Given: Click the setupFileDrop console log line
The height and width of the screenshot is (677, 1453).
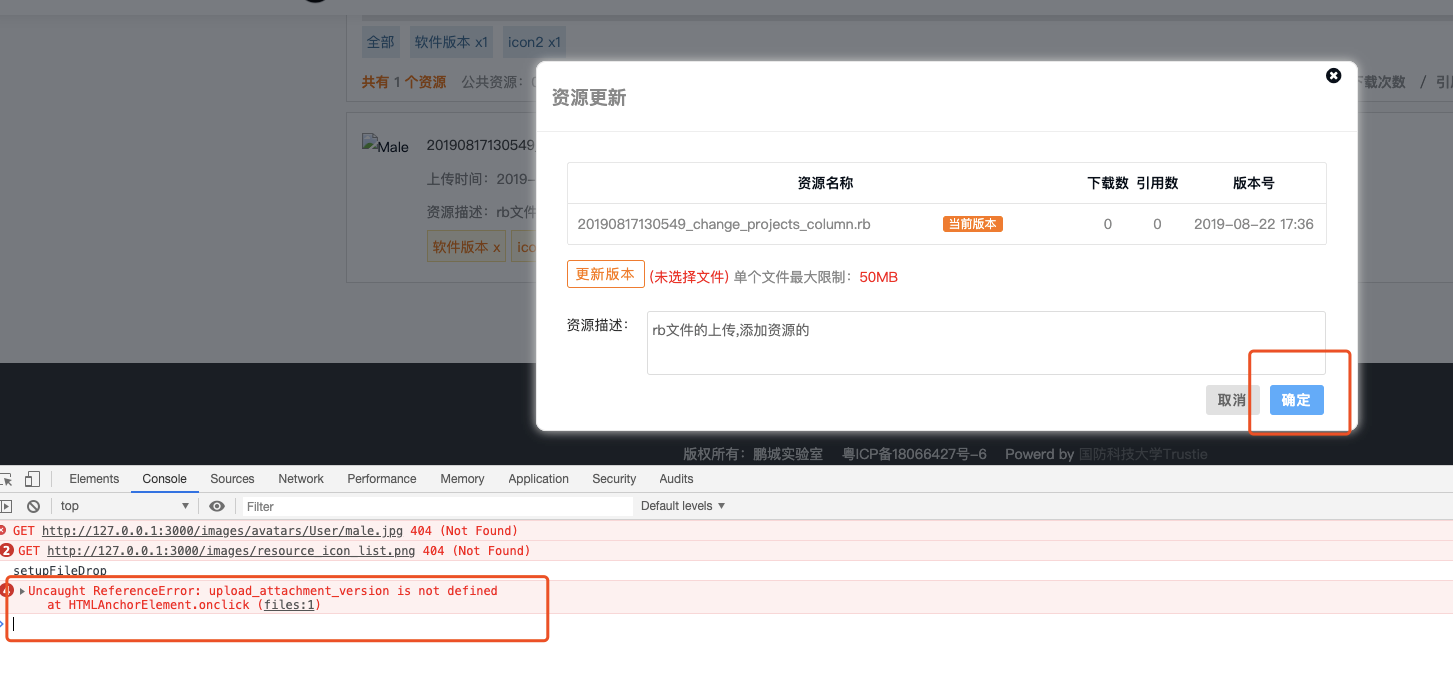Looking at the screenshot, I should 60,571.
